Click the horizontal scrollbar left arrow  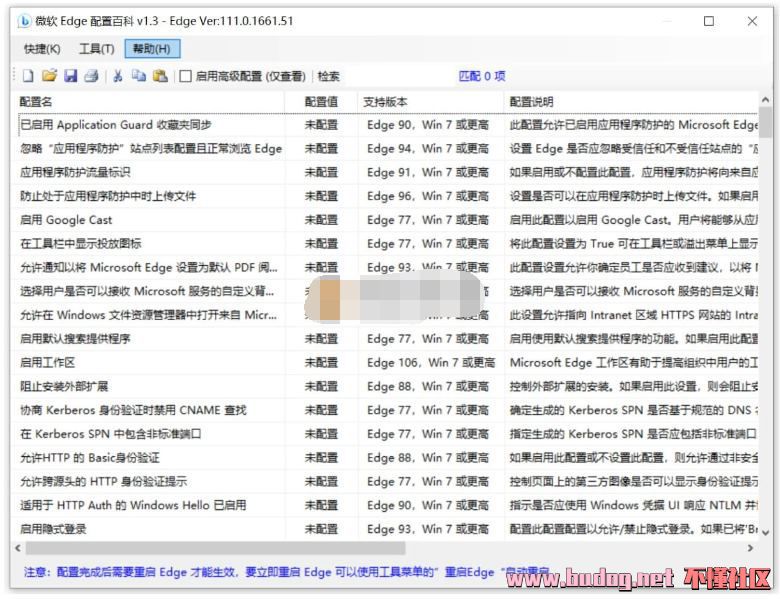[x=18, y=548]
